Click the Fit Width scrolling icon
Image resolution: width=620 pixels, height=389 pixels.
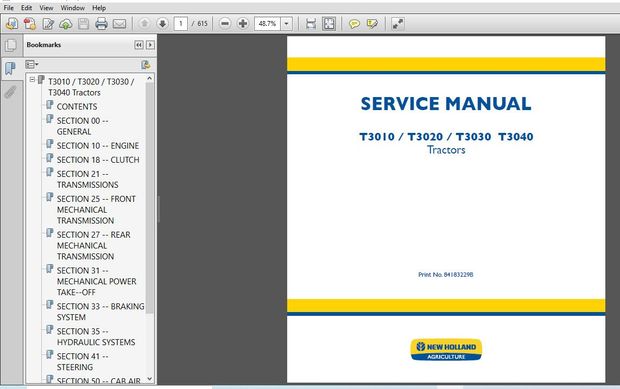coord(311,24)
